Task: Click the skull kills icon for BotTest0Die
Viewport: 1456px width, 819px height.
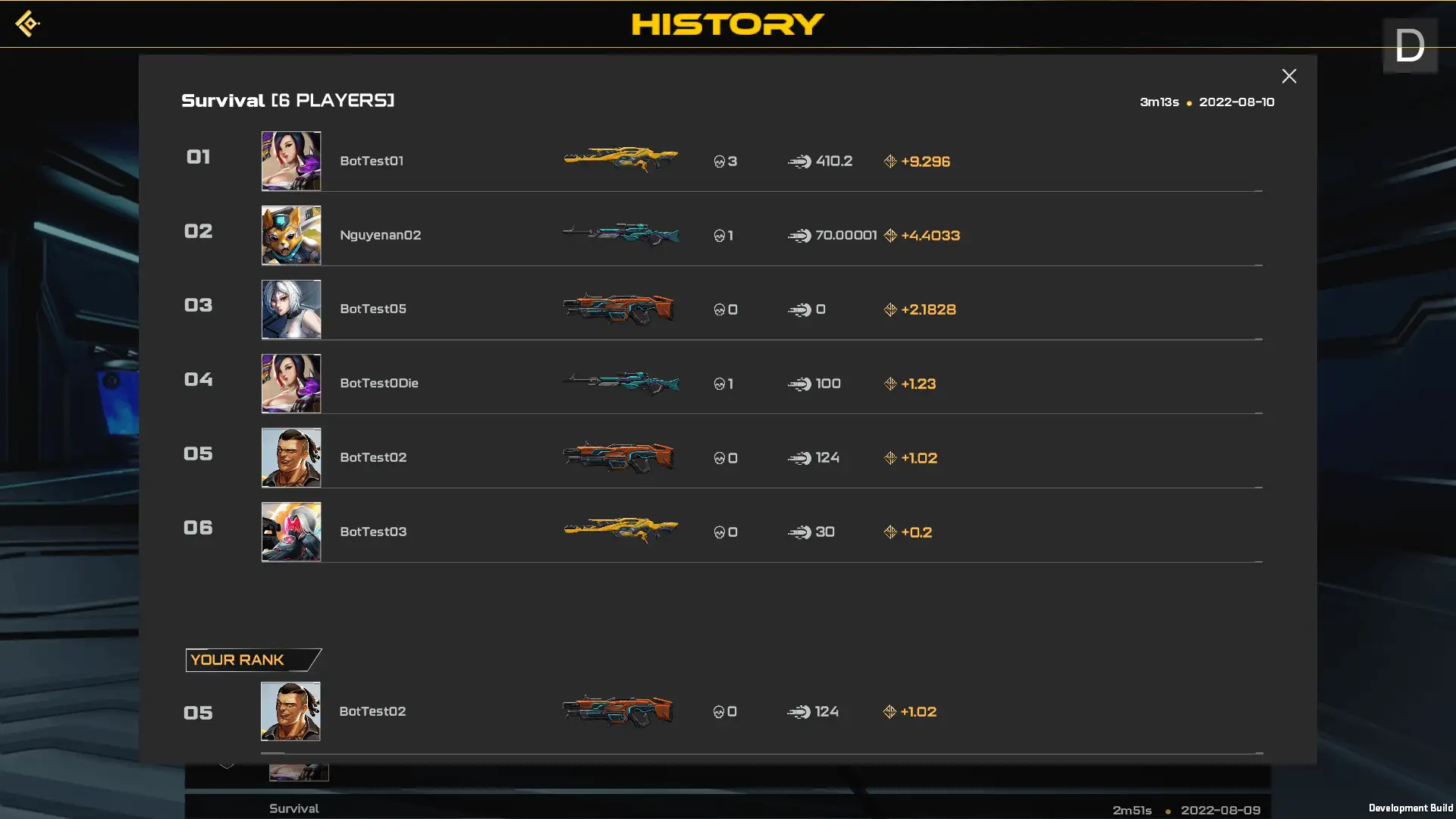Action: click(719, 384)
